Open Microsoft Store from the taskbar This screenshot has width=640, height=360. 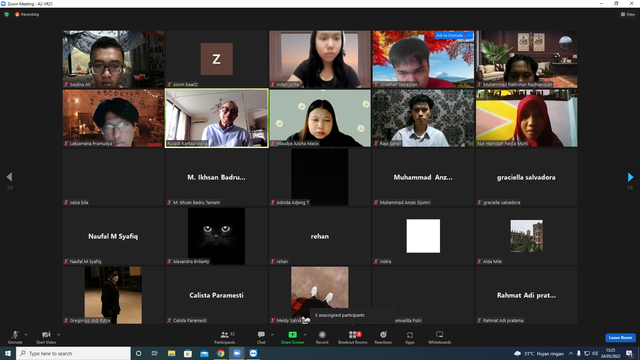tap(188, 353)
